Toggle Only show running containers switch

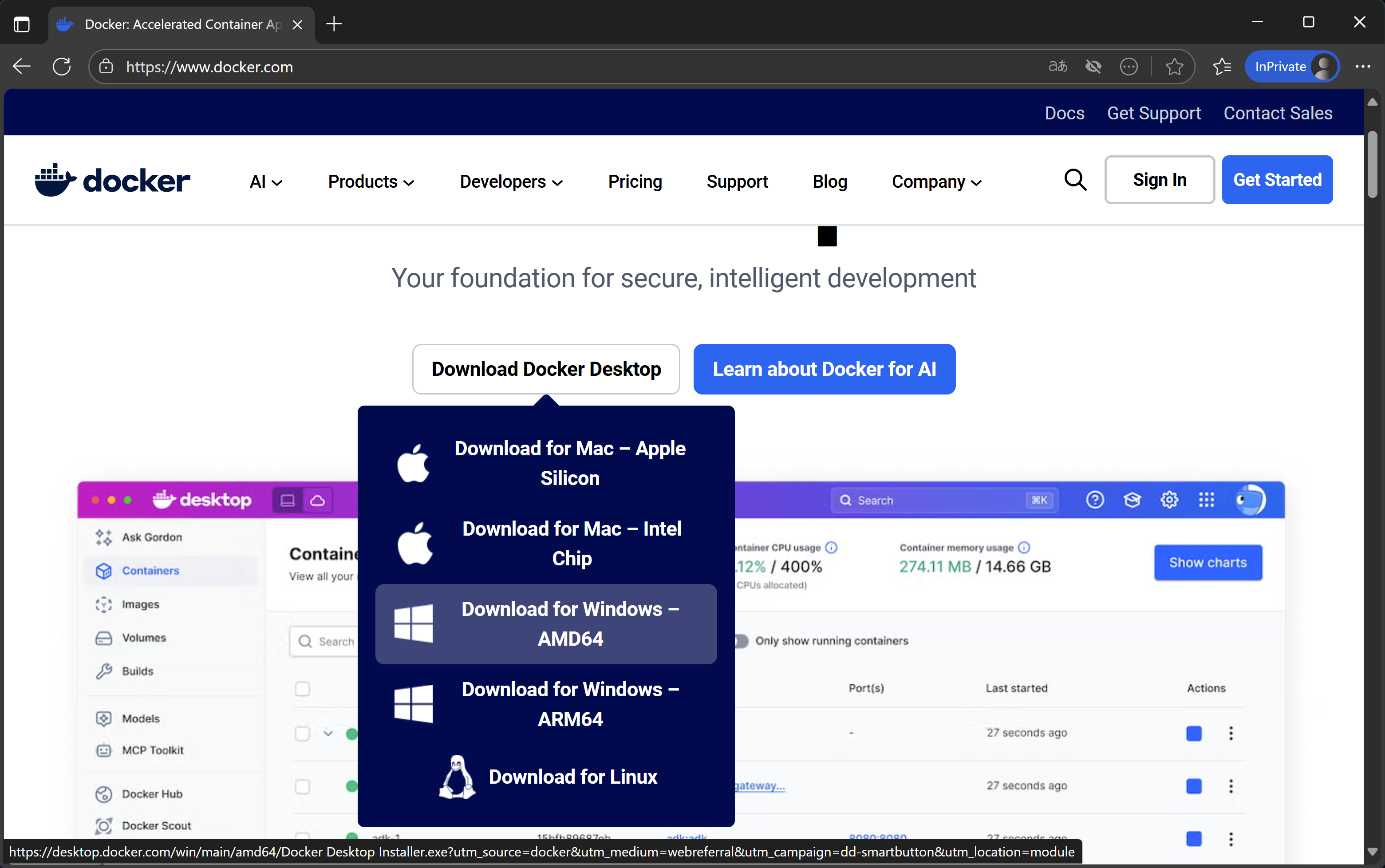pyautogui.click(x=741, y=641)
